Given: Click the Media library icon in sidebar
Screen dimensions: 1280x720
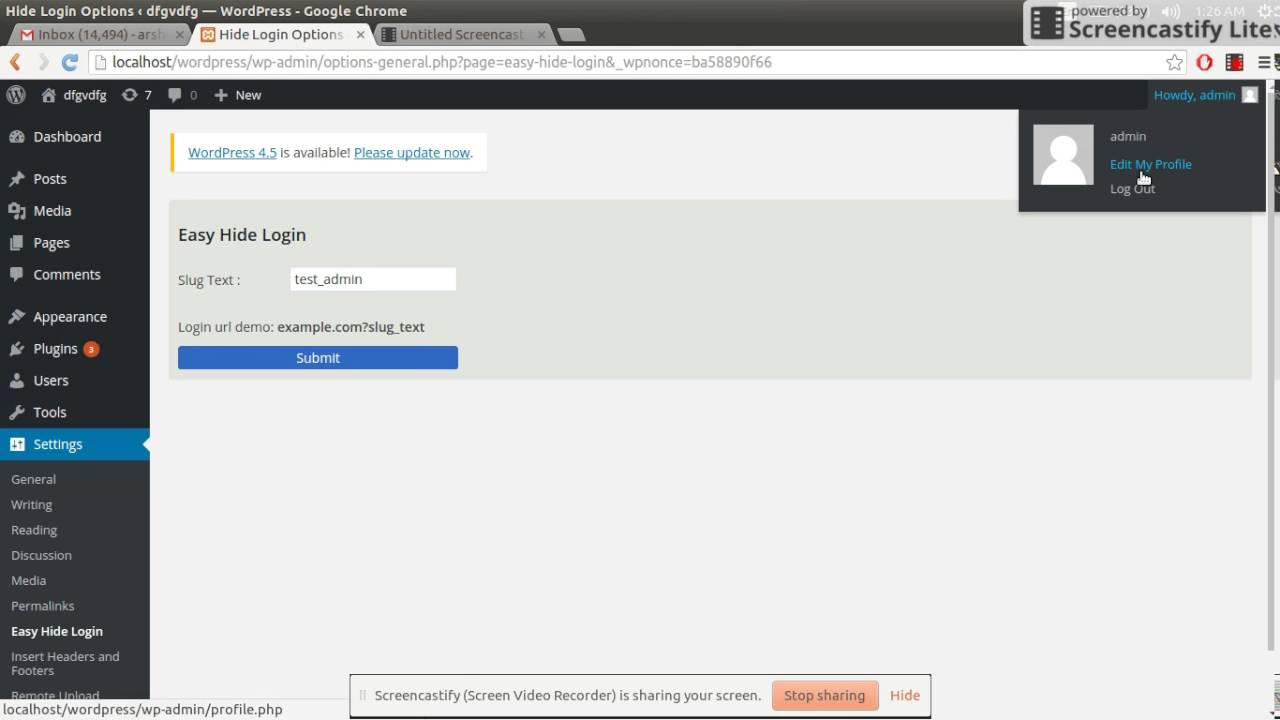Looking at the screenshot, I should [x=17, y=211].
